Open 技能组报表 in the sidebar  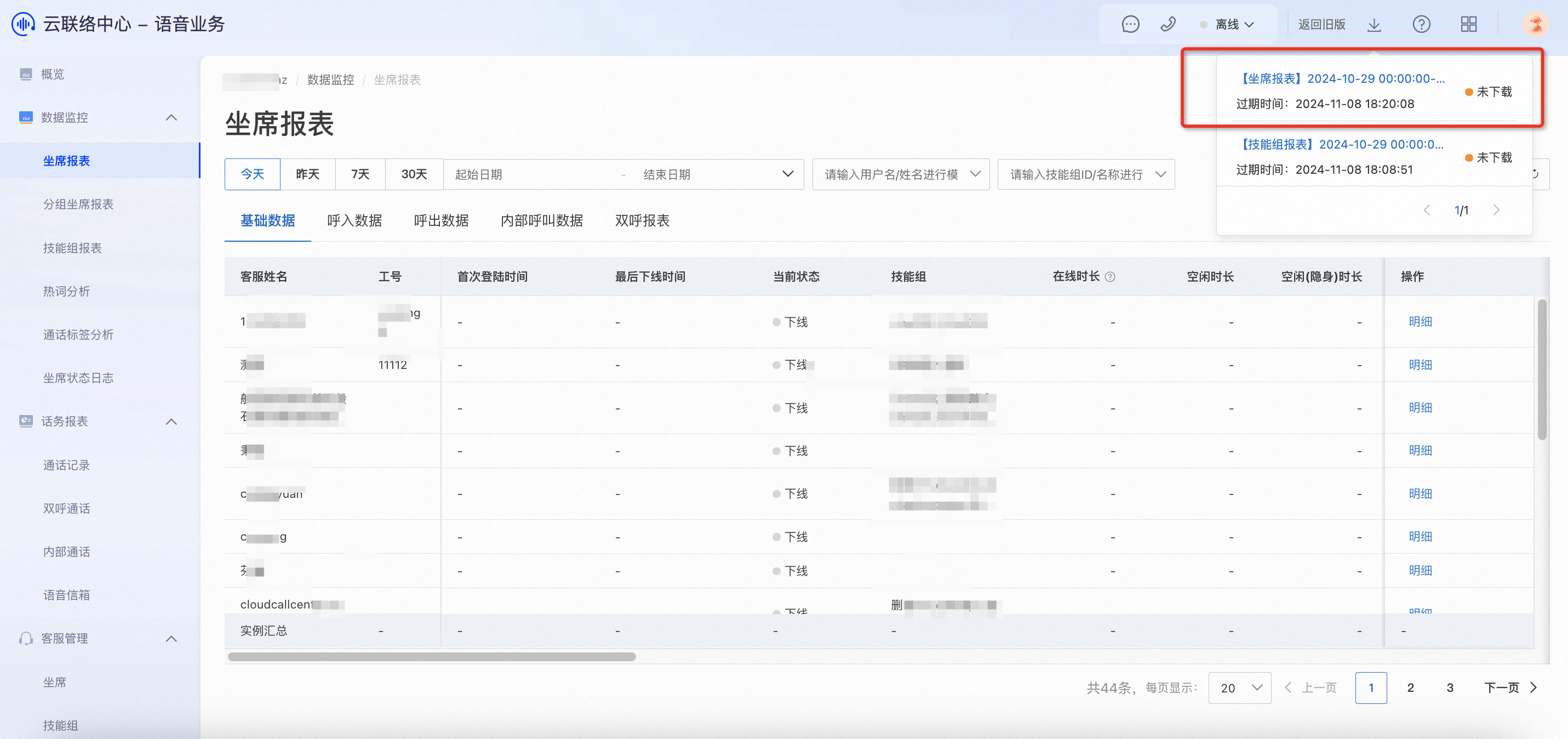point(72,248)
